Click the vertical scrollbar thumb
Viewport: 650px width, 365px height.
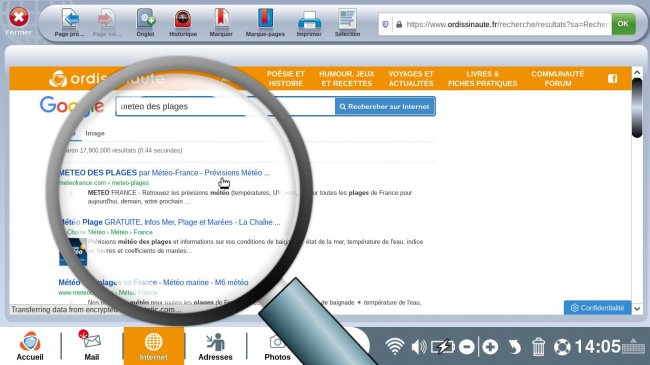click(x=637, y=108)
